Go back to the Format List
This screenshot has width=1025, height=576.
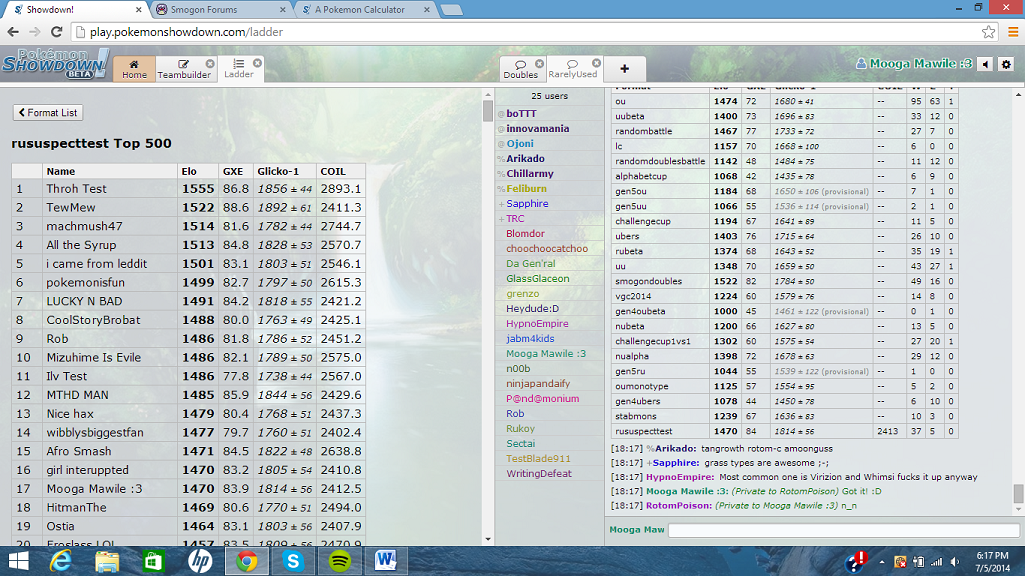coord(47,113)
